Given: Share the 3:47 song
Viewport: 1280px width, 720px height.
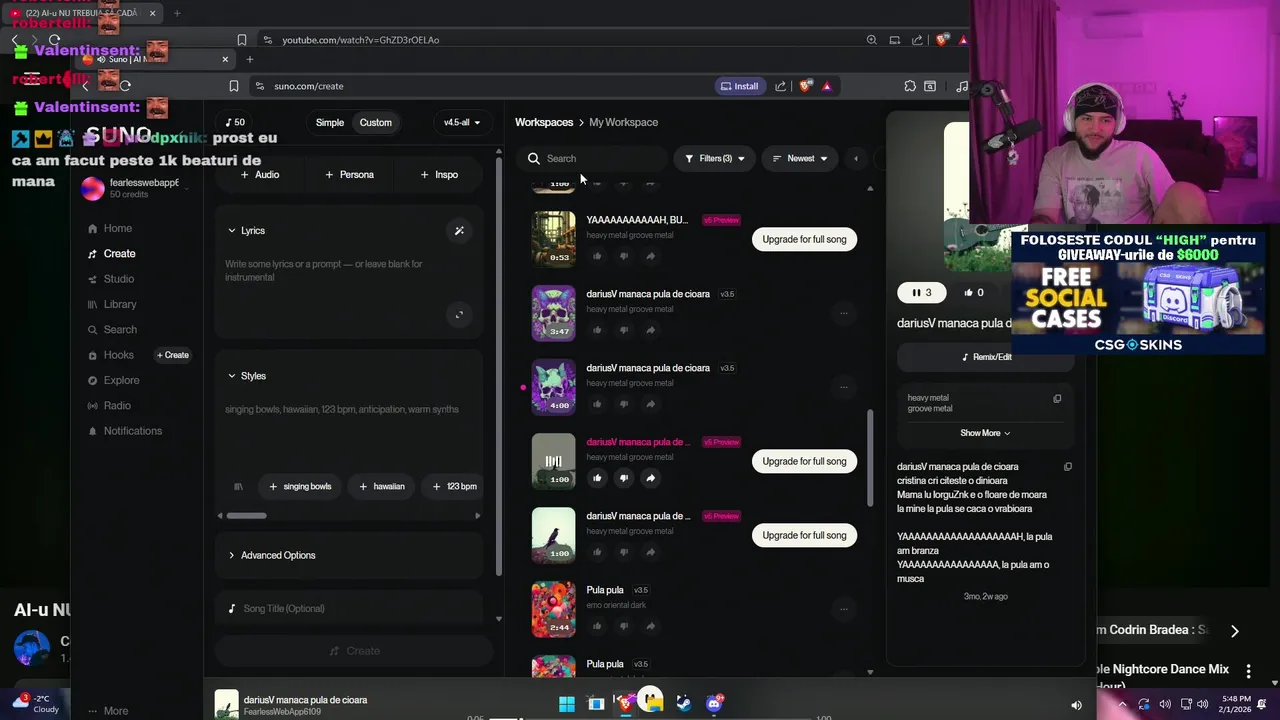Looking at the screenshot, I should click(x=650, y=330).
